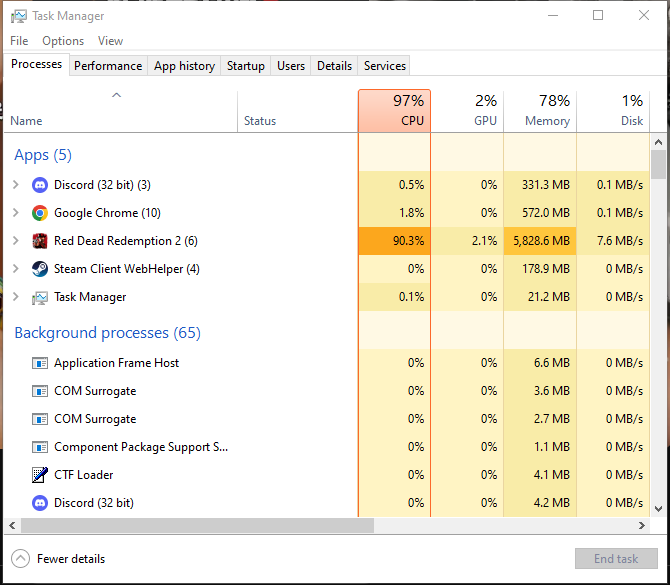
Task: Click the 21.2 MB memory cell
Action: [x=540, y=297]
